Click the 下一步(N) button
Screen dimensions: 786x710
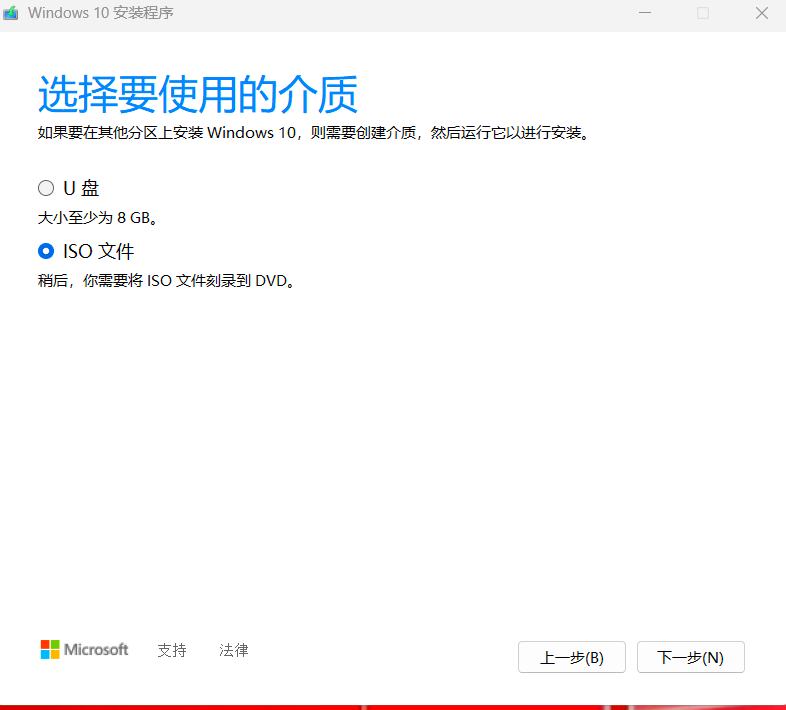(x=690, y=657)
